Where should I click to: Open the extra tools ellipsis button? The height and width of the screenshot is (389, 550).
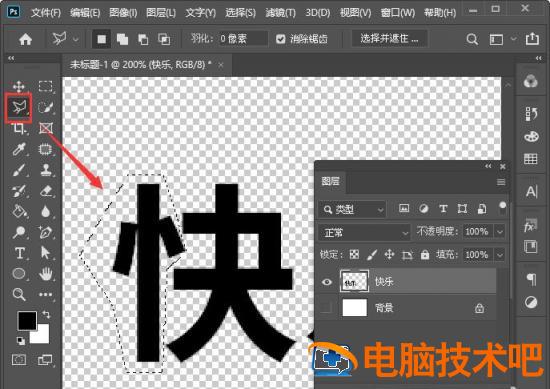coord(46,295)
